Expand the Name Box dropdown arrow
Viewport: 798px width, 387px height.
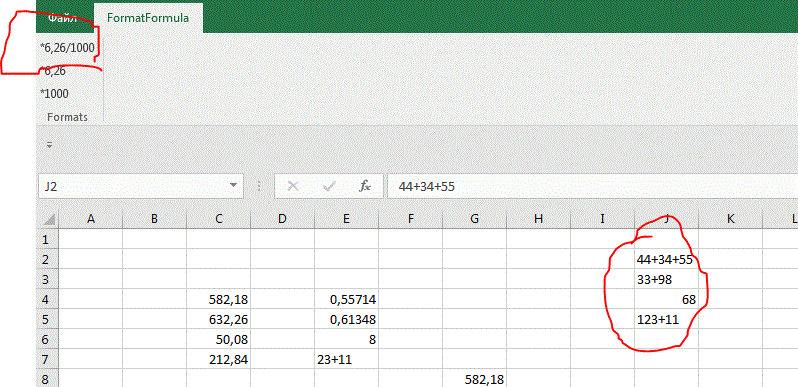click(233, 186)
